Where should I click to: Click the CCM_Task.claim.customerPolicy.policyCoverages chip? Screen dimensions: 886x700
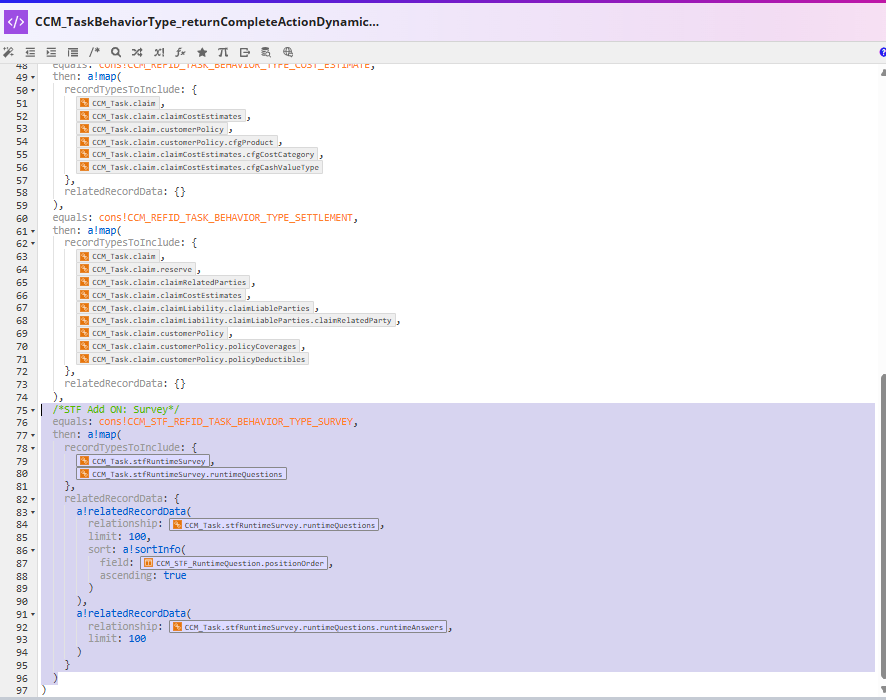[188, 346]
